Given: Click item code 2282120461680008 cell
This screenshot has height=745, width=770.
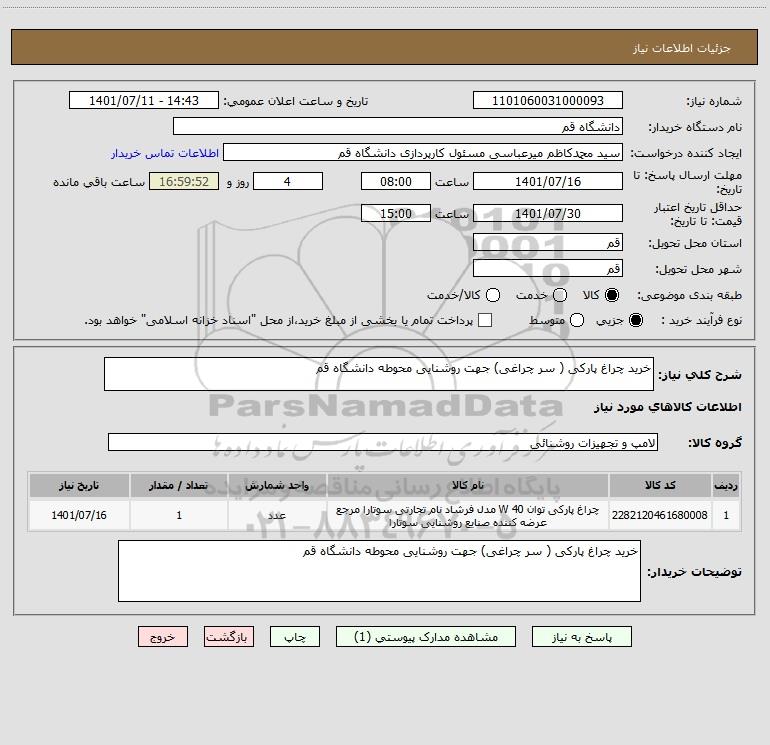Looking at the screenshot, I should click(x=660, y=515).
